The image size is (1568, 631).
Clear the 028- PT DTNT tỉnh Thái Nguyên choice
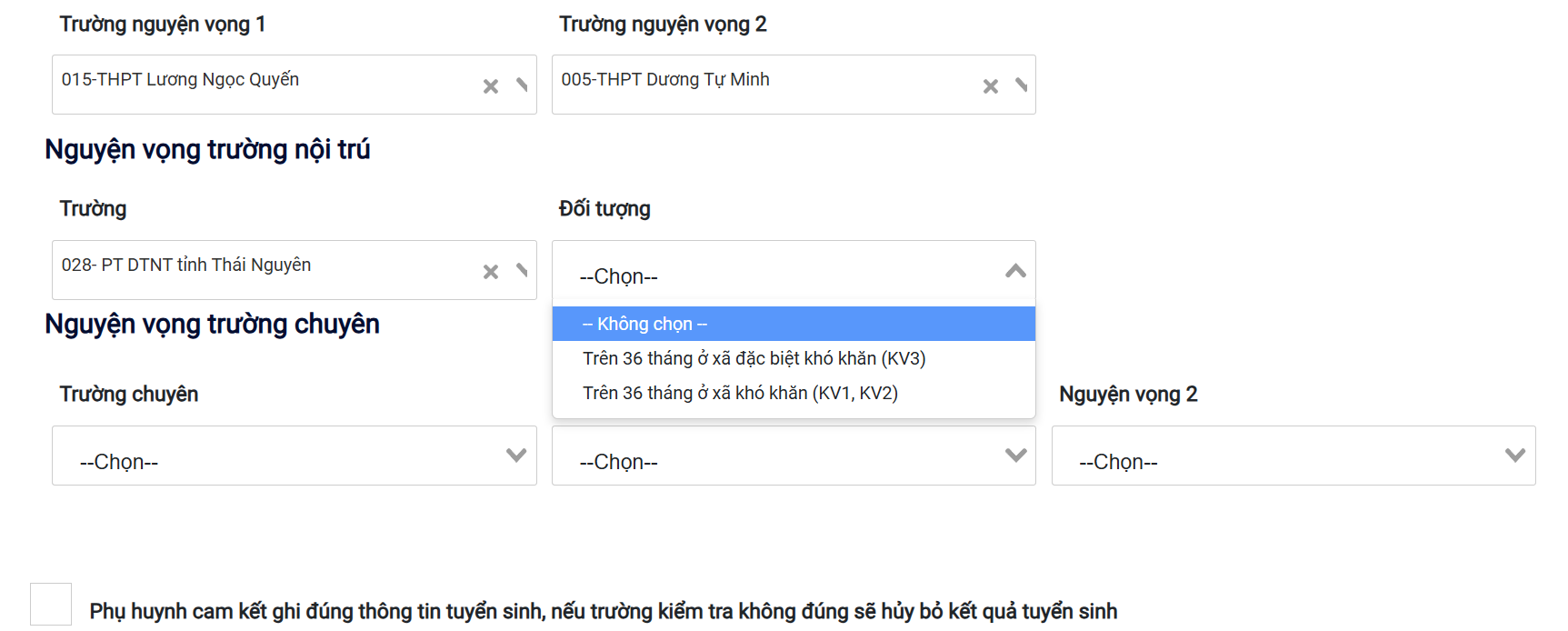(491, 272)
